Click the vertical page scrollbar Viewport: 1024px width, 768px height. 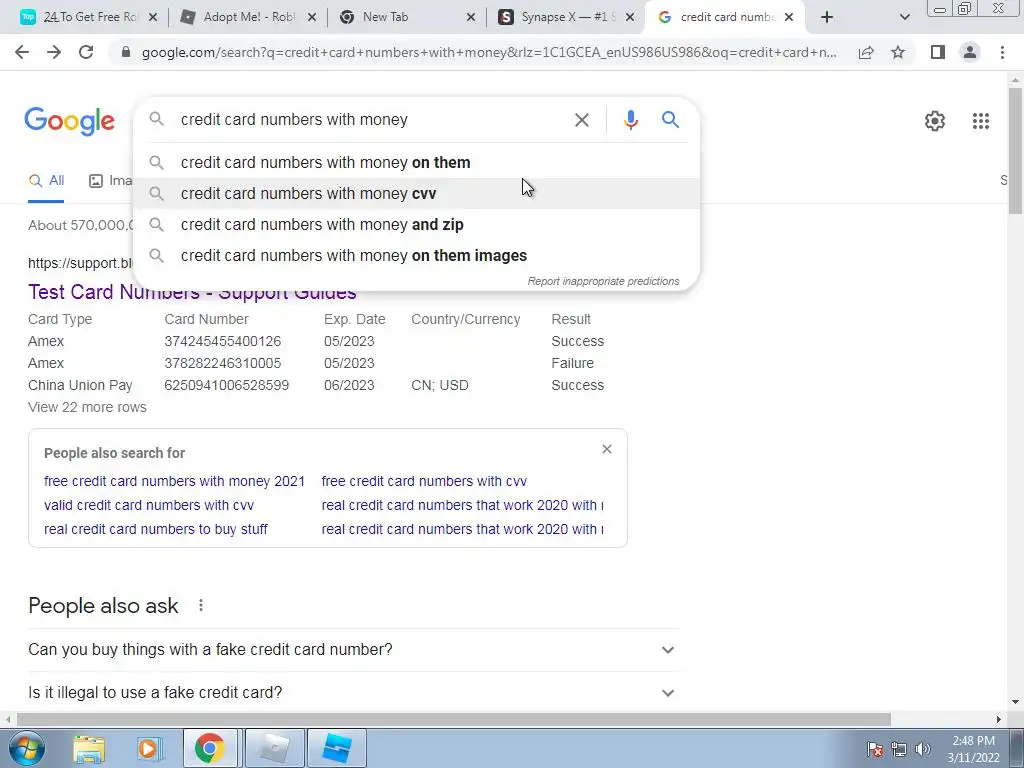click(x=1016, y=152)
